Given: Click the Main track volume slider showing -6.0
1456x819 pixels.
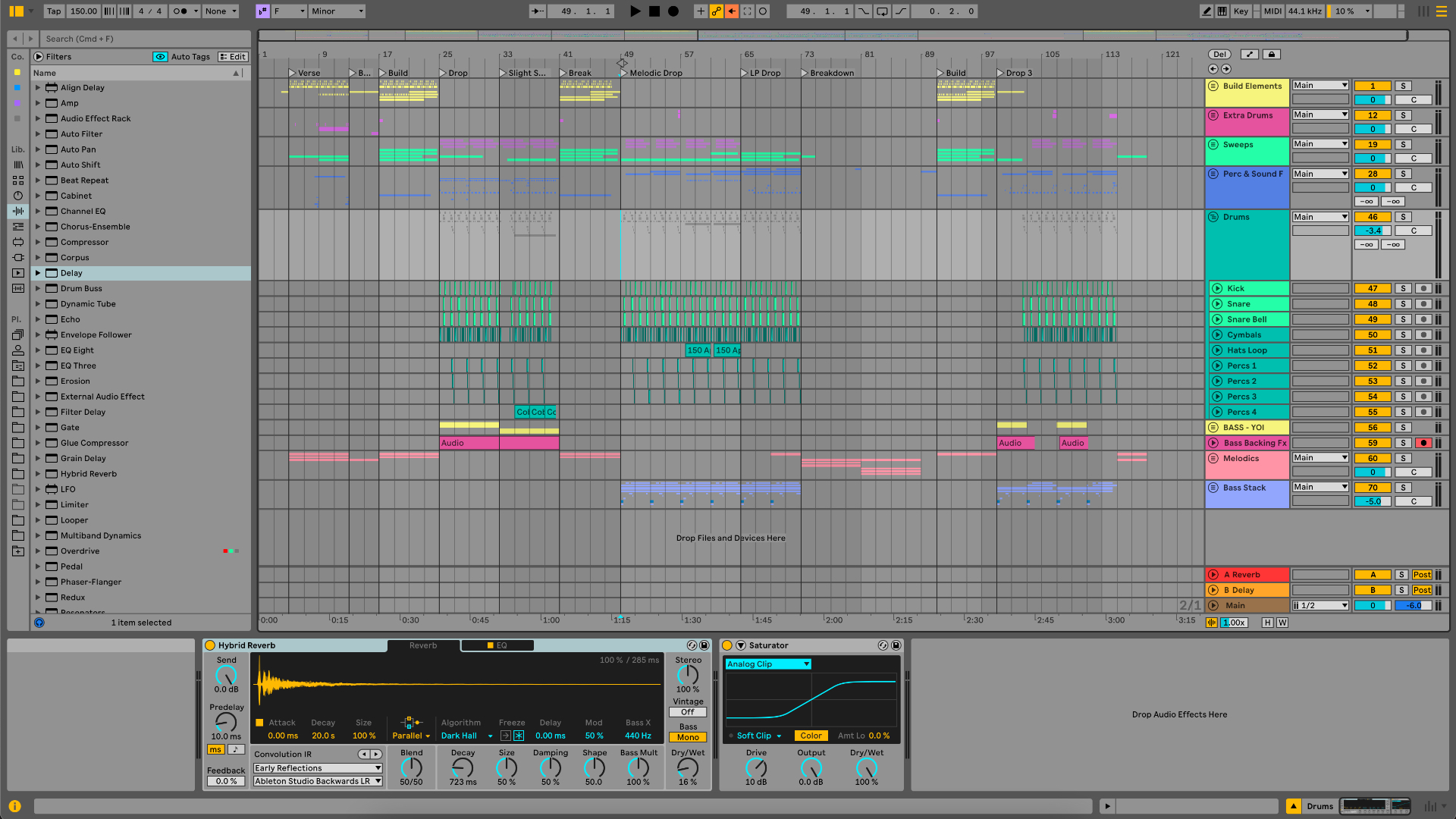Looking at the screenshot, I should pos(1412,605).
